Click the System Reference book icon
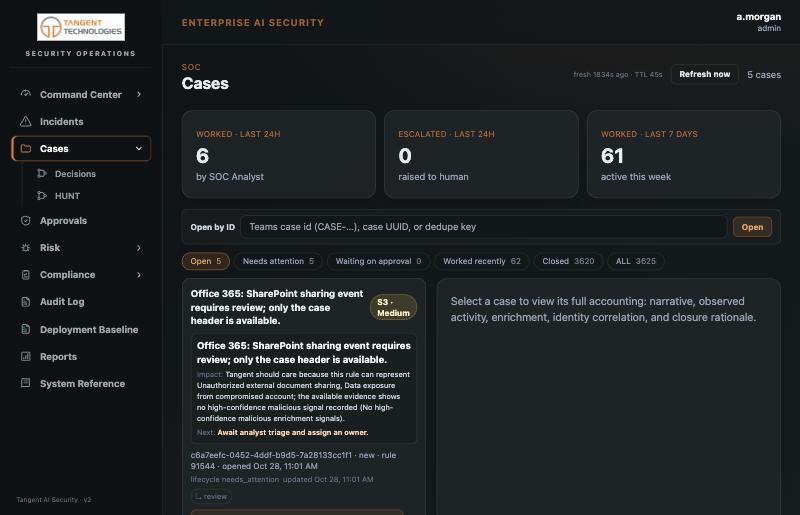Viewport: 800px width, 515px height. [26, 383]
